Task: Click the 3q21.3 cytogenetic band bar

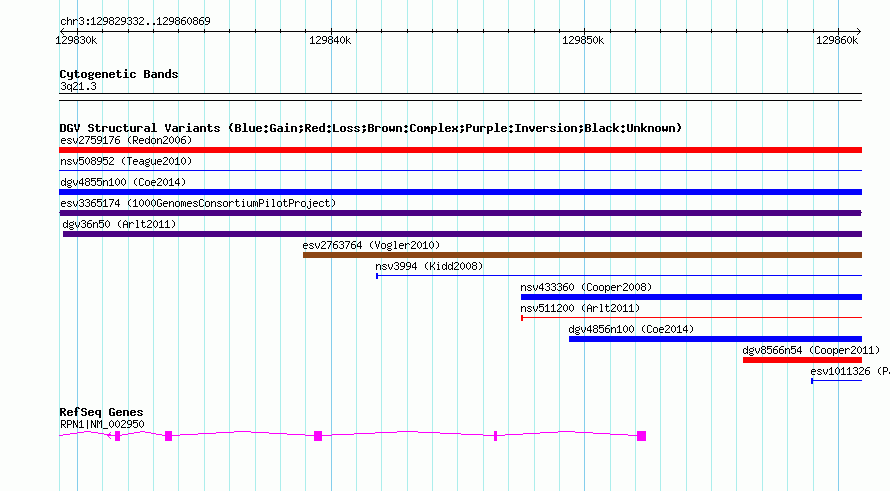Action: tap(460, 97)
